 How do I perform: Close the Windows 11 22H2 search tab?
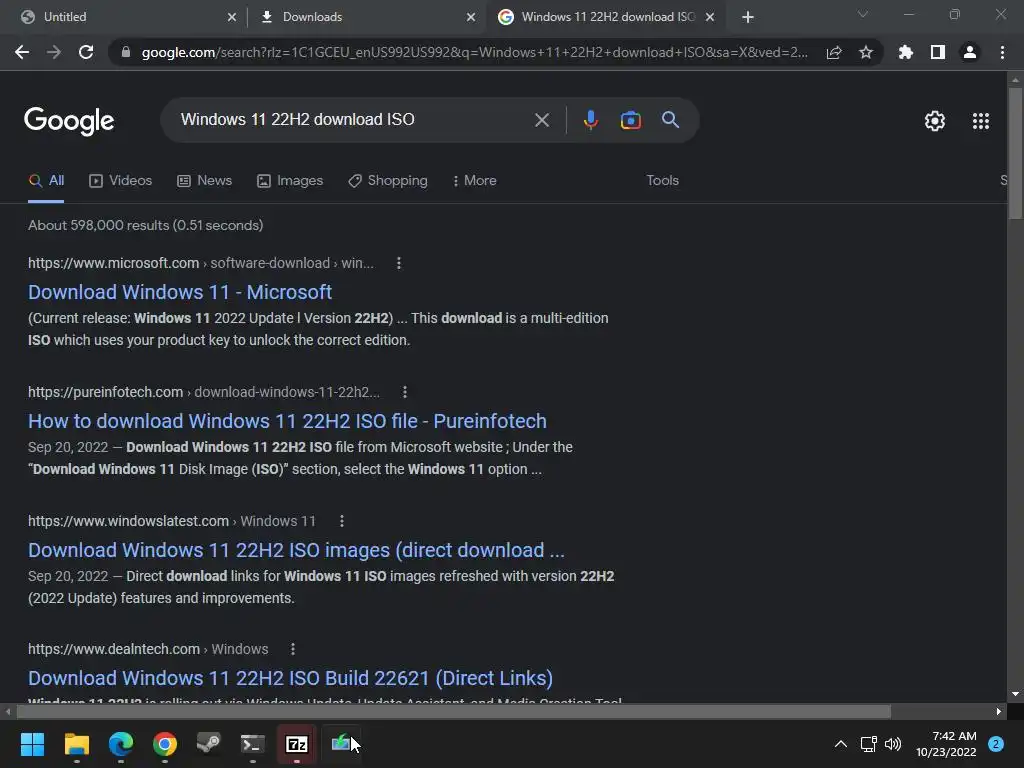click(x=710, y=17)
